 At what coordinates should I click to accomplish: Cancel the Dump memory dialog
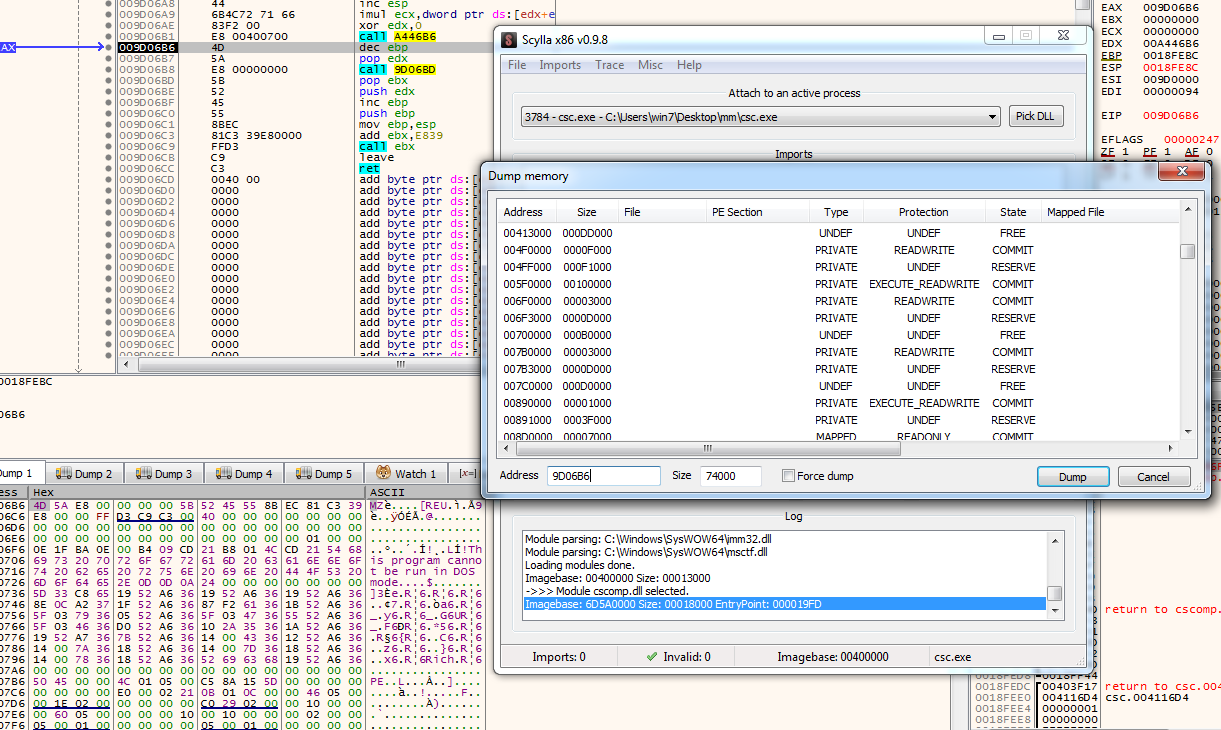click(x=1153, y=477)
